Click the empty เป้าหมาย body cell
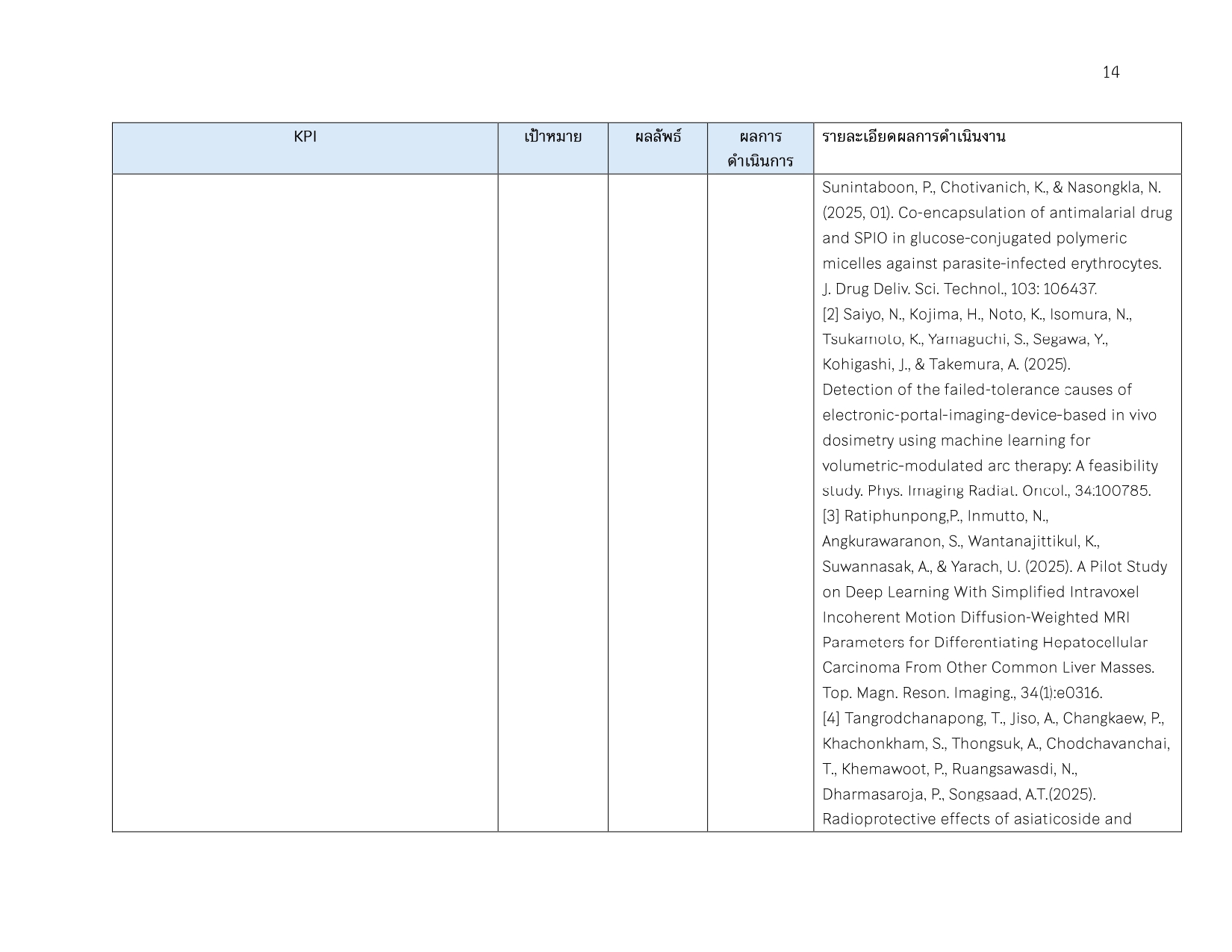The width and height of the screenshot is (1232, 952). click(x=553, y=502)
